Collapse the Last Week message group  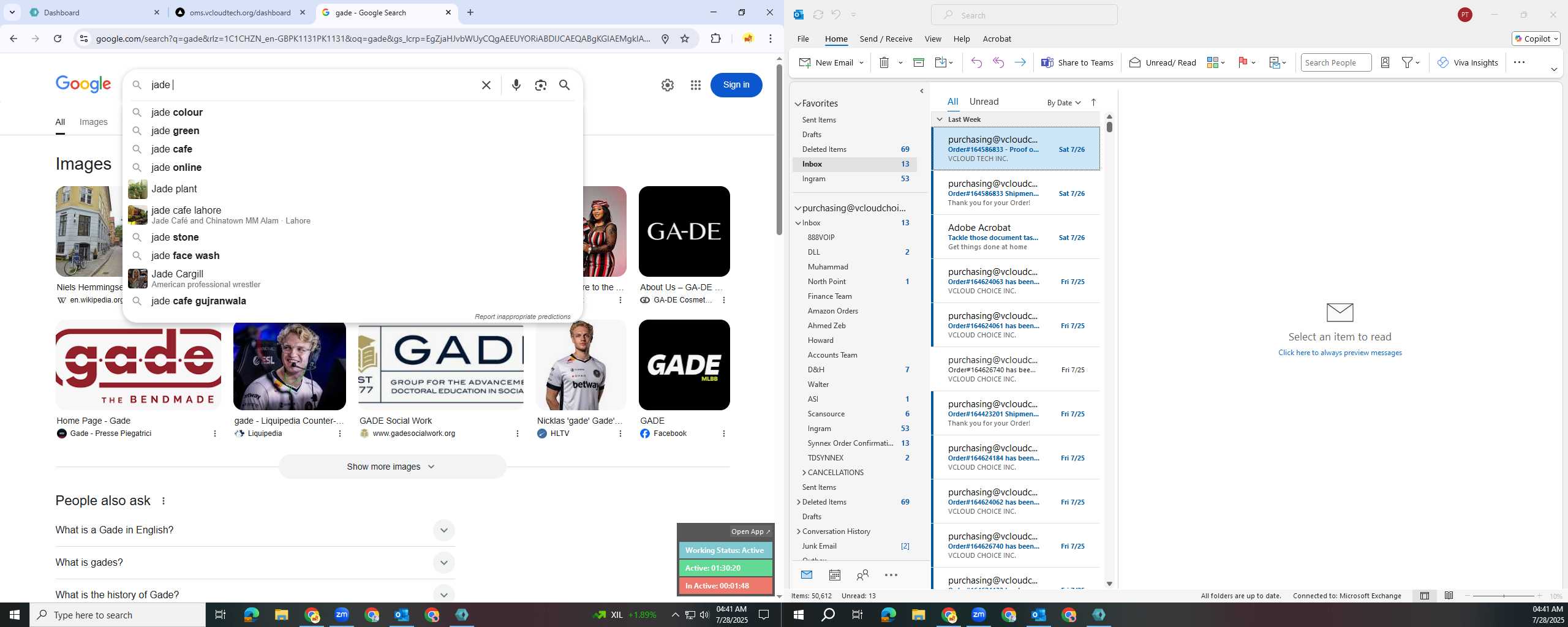[940, 119]
